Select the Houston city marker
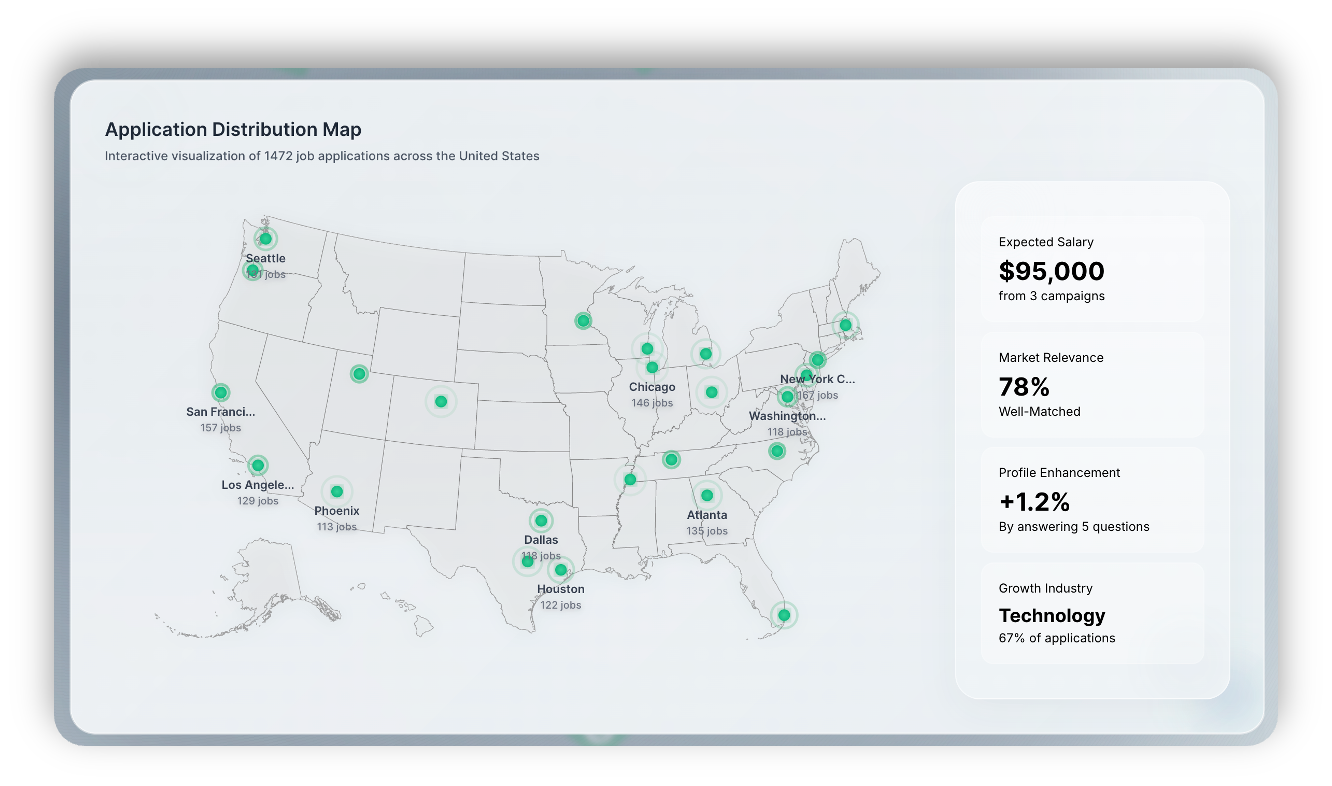 (559, 570)
